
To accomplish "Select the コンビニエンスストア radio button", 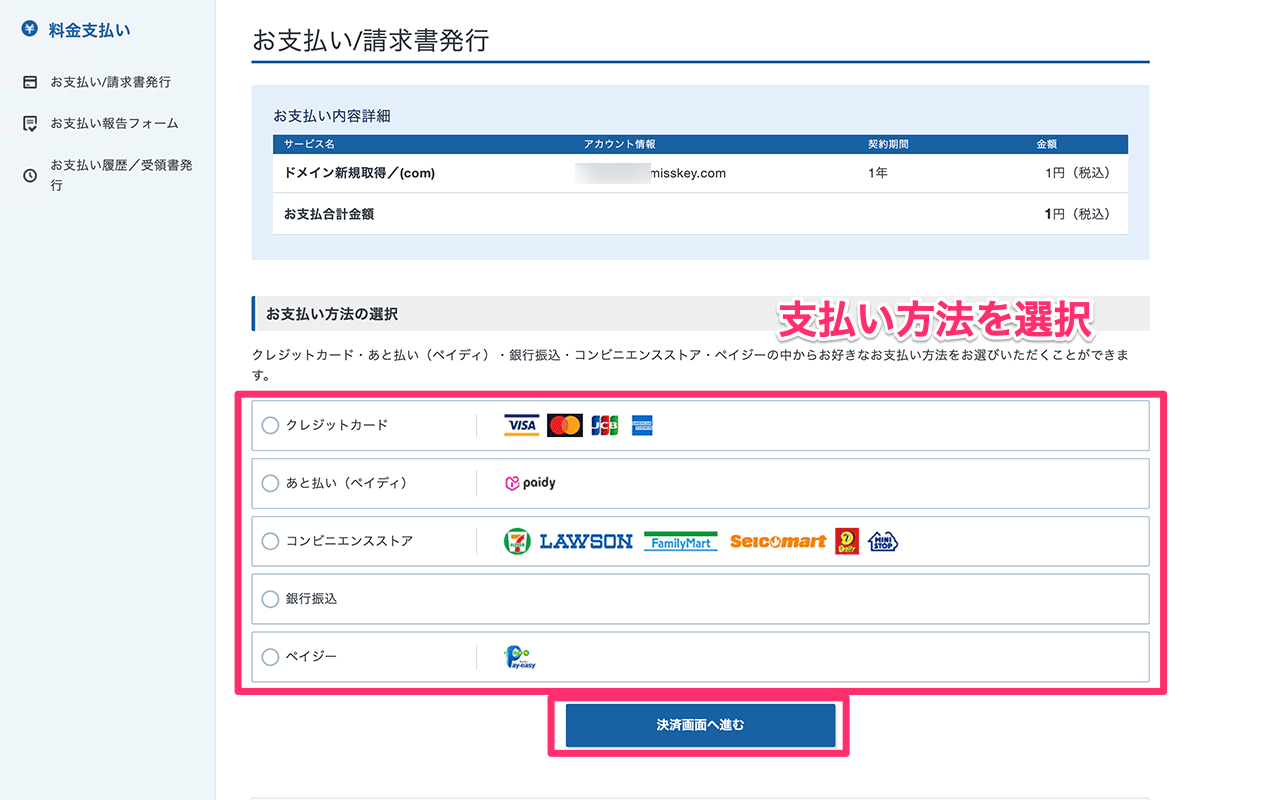I will coord(270,542).
